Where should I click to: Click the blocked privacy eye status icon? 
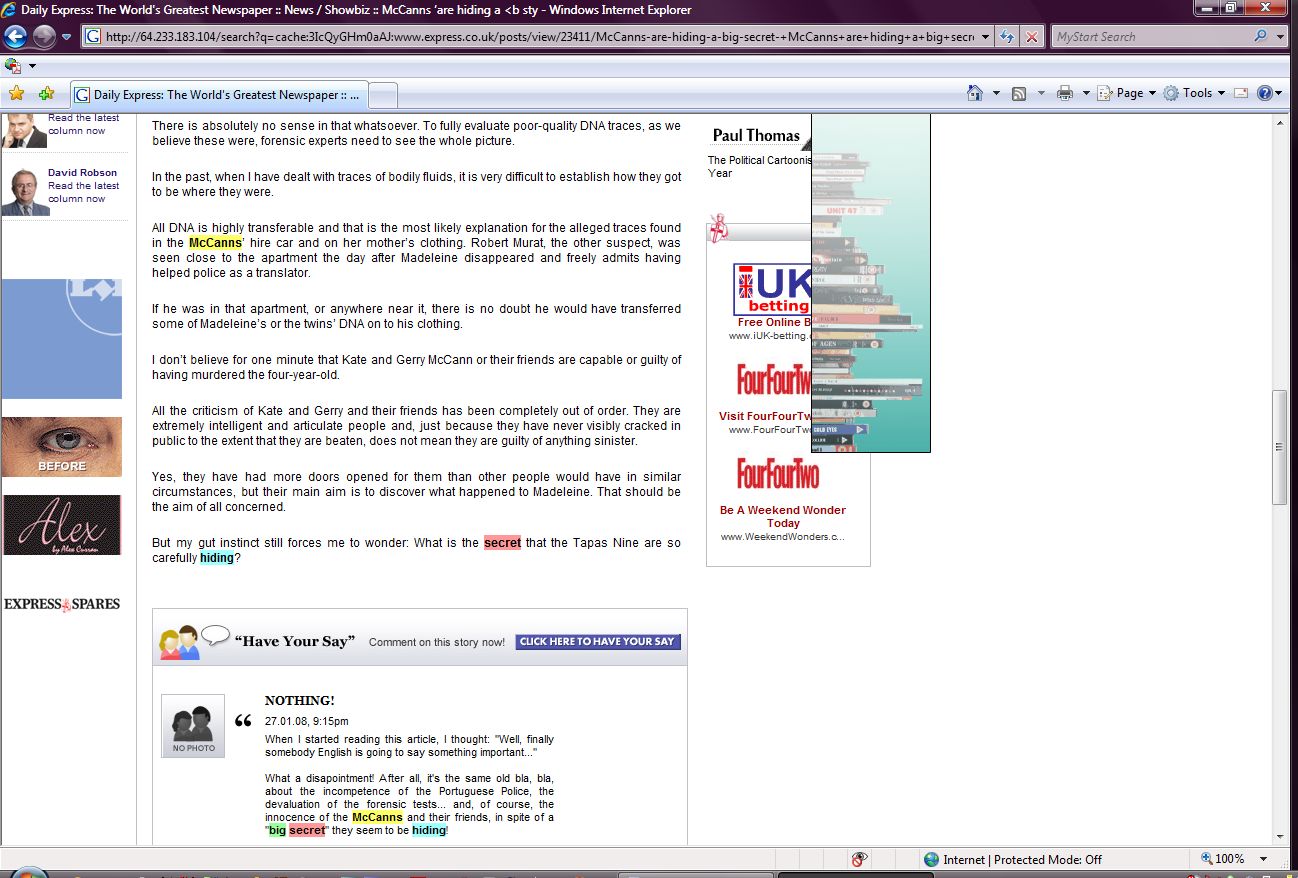[858, 859]
